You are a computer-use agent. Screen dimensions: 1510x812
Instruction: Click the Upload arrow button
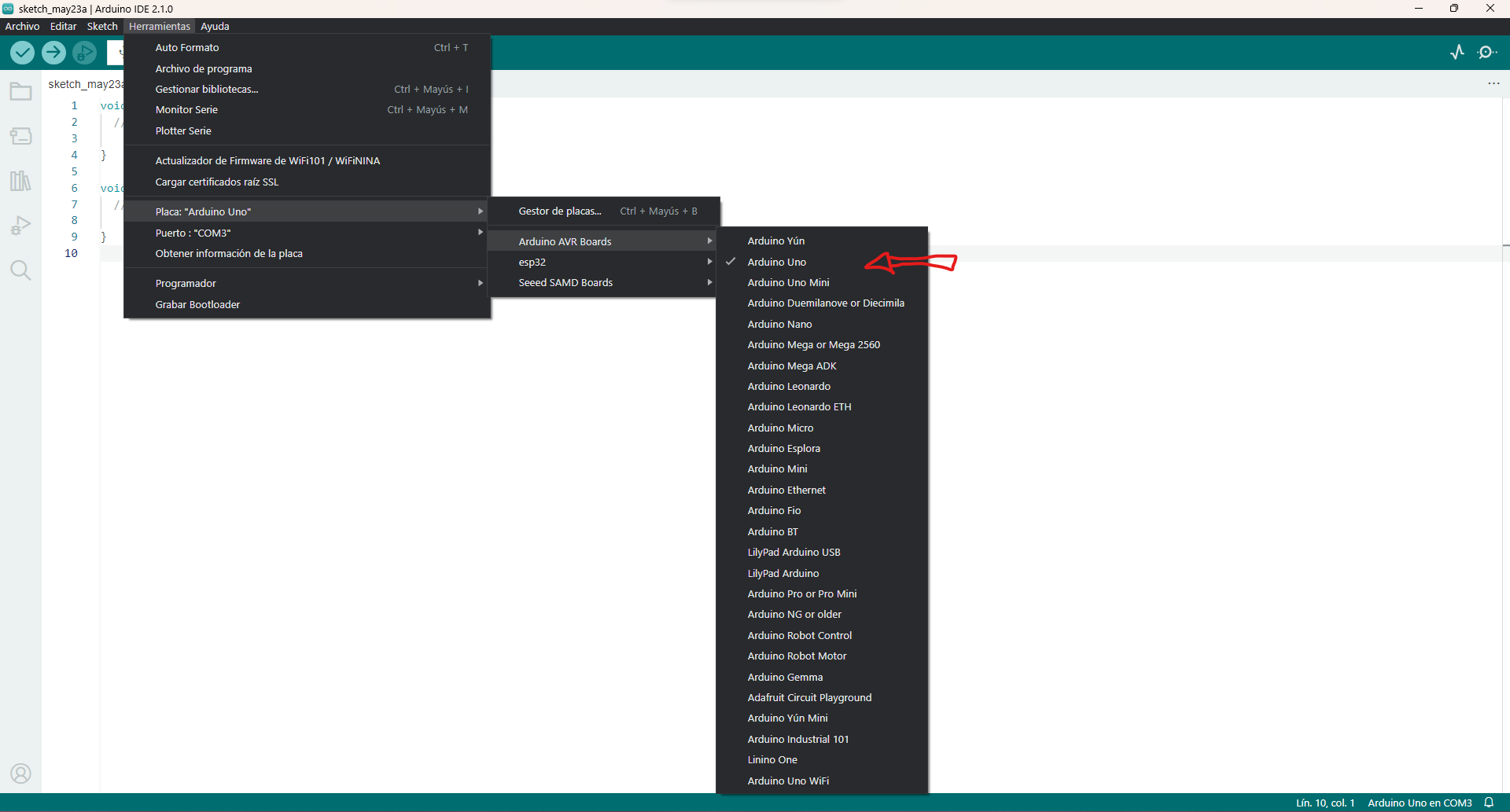(53, 53)
